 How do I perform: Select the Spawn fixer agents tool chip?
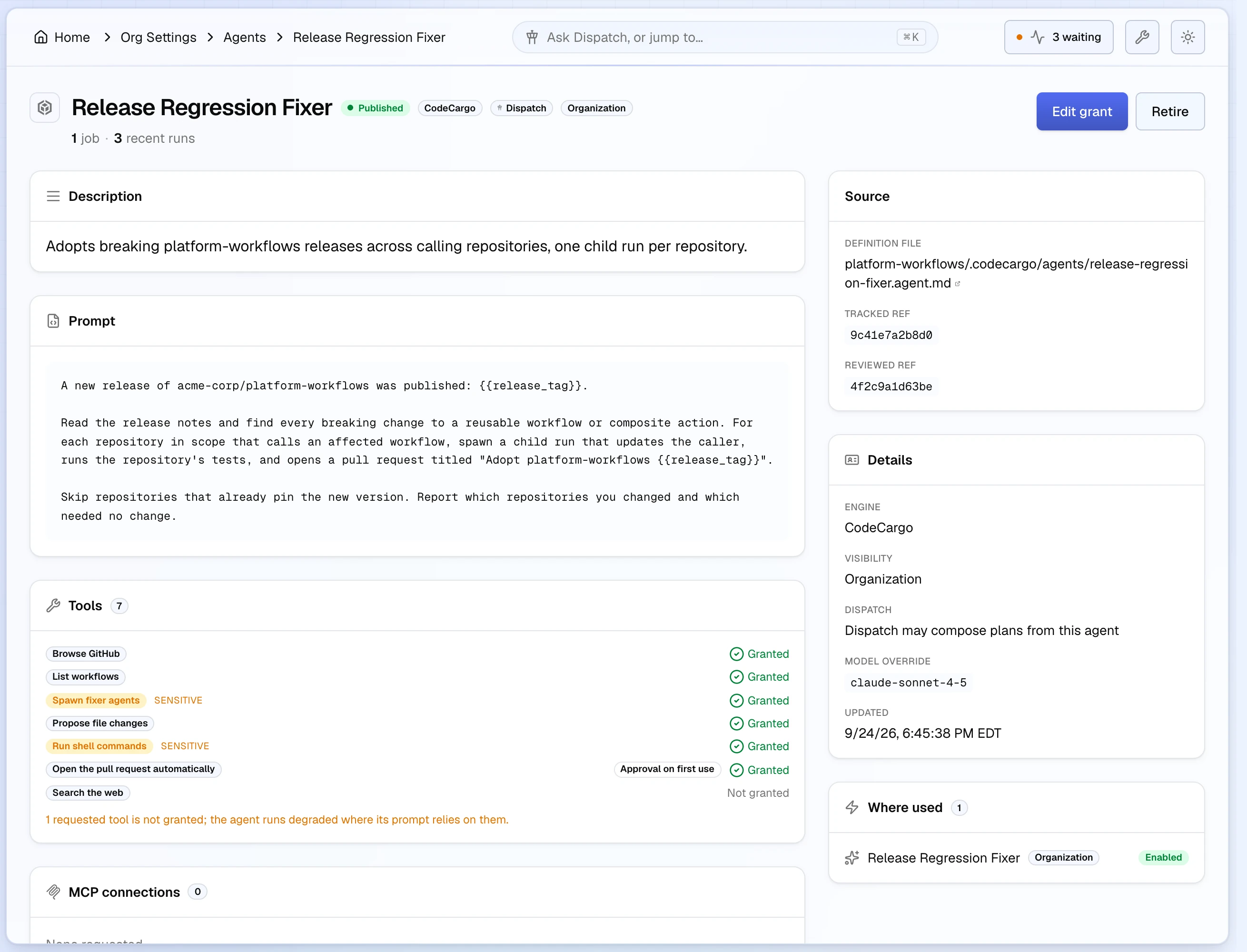click(x=96, y=700)
